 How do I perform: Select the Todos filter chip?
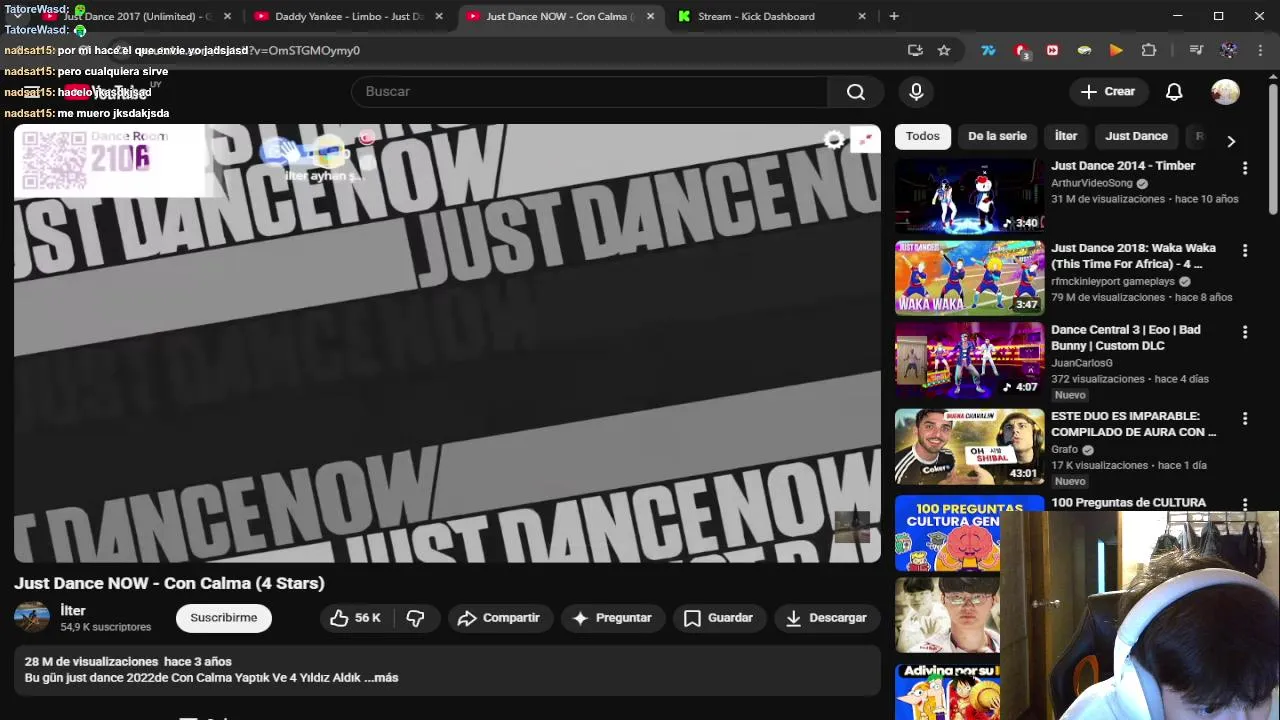click(x=923, y=136)
